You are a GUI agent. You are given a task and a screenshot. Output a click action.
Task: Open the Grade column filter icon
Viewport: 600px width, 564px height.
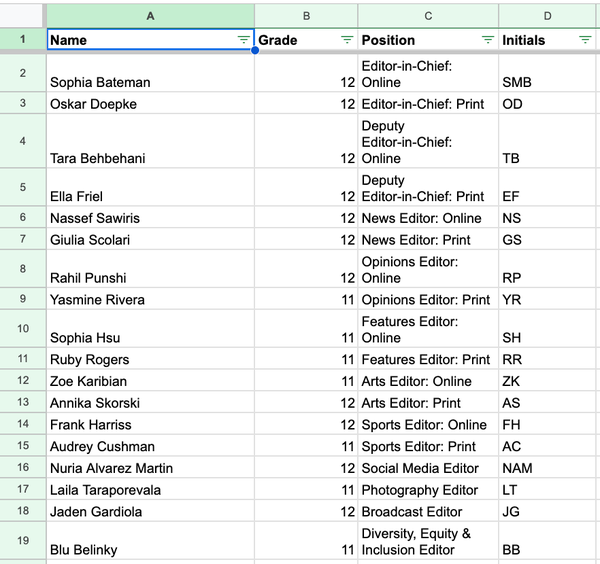347,40
